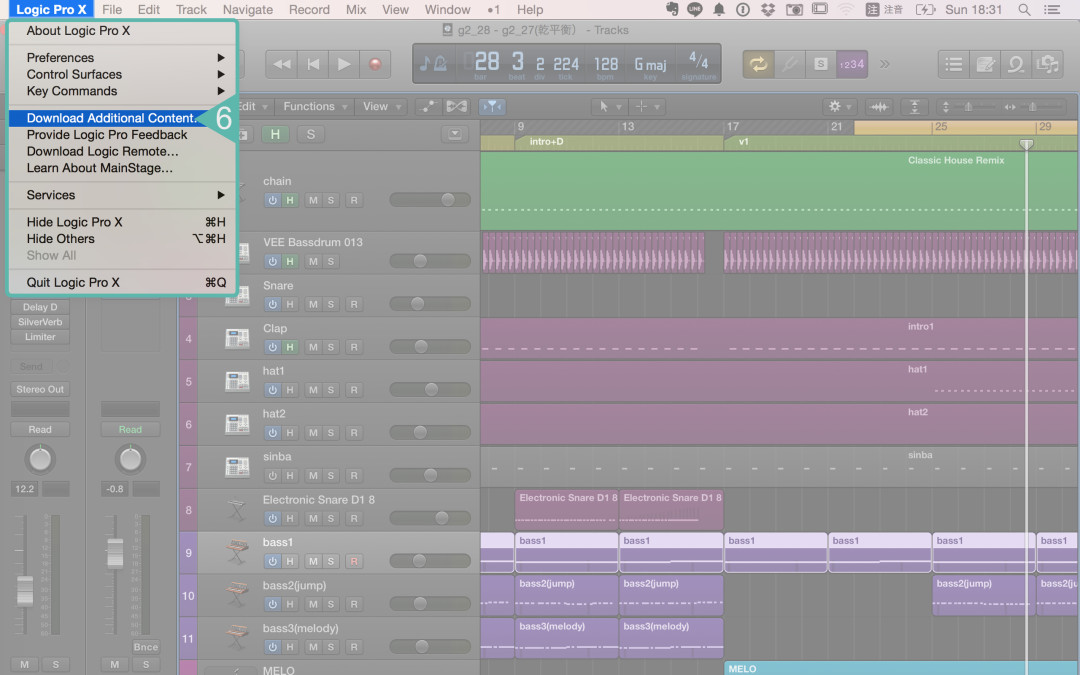
Task: Open the List Editors panel
Action: click(953, 63)
